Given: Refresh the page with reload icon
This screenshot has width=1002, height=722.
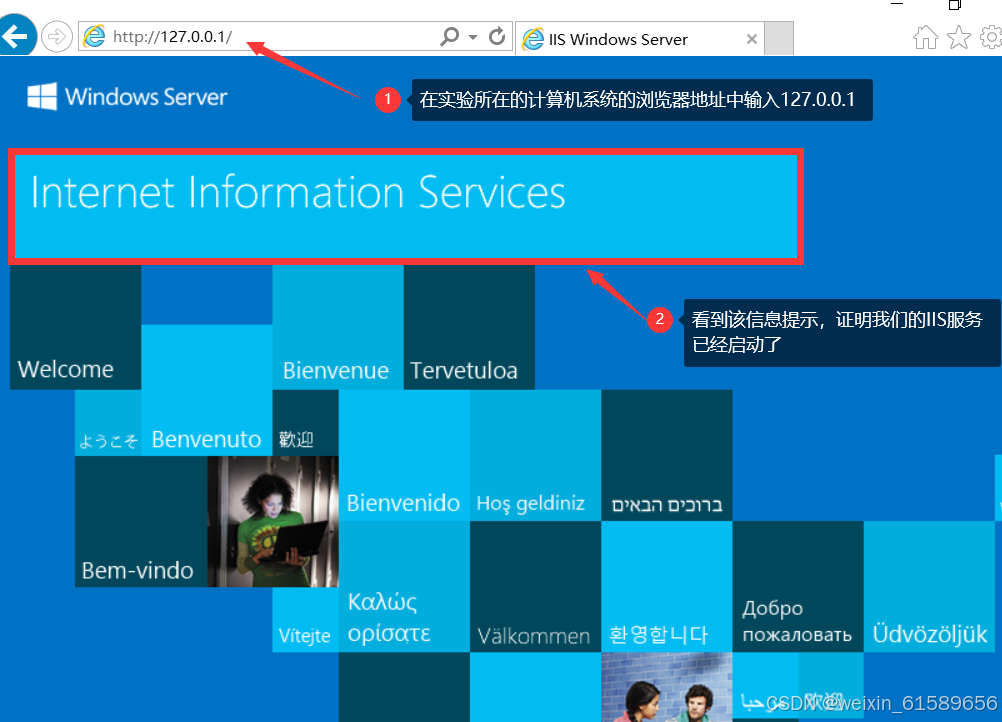Looking at the screenshot, I should [497, 36].
